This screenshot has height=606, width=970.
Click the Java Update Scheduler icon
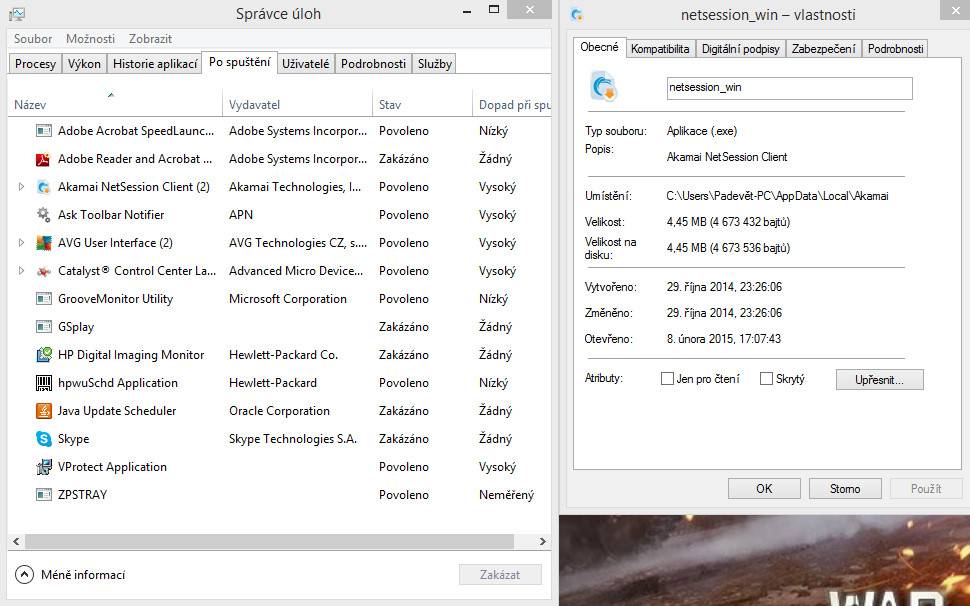click(43, 411)
